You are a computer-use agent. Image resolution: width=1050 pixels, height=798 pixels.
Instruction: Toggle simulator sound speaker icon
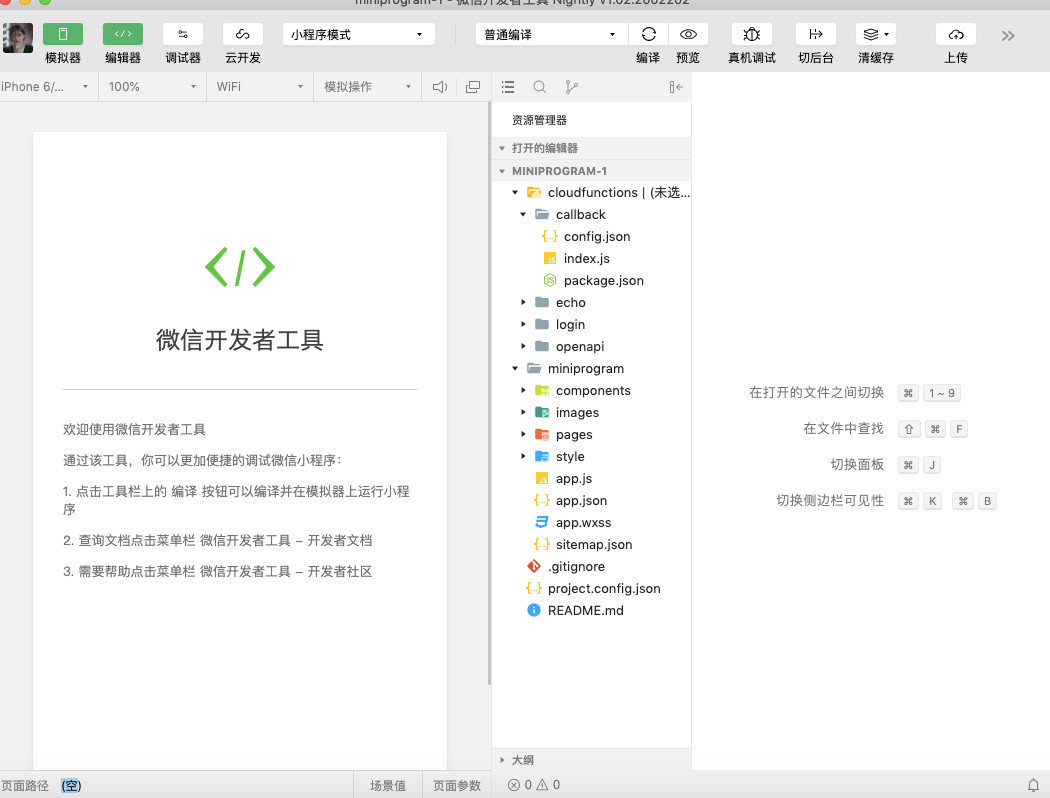click(439, 87)
